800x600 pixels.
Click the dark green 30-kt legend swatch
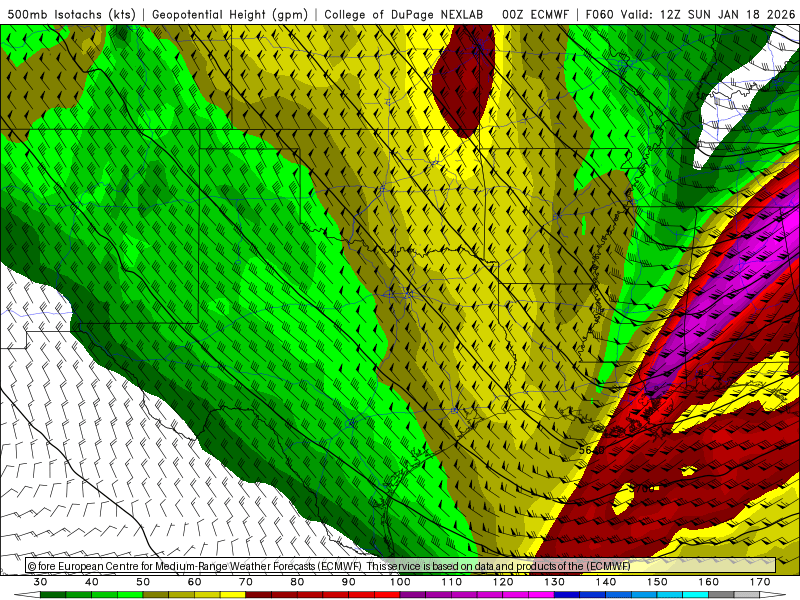tap(53, 595)
